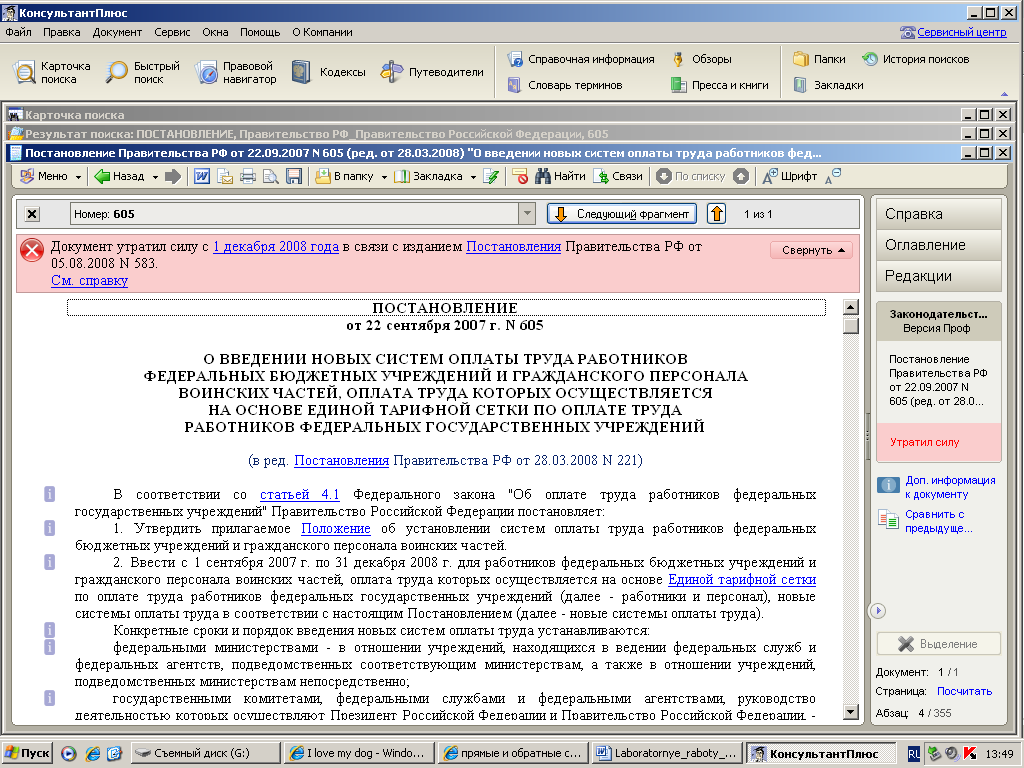Open Пресса и книги

(x=720, y=85)
